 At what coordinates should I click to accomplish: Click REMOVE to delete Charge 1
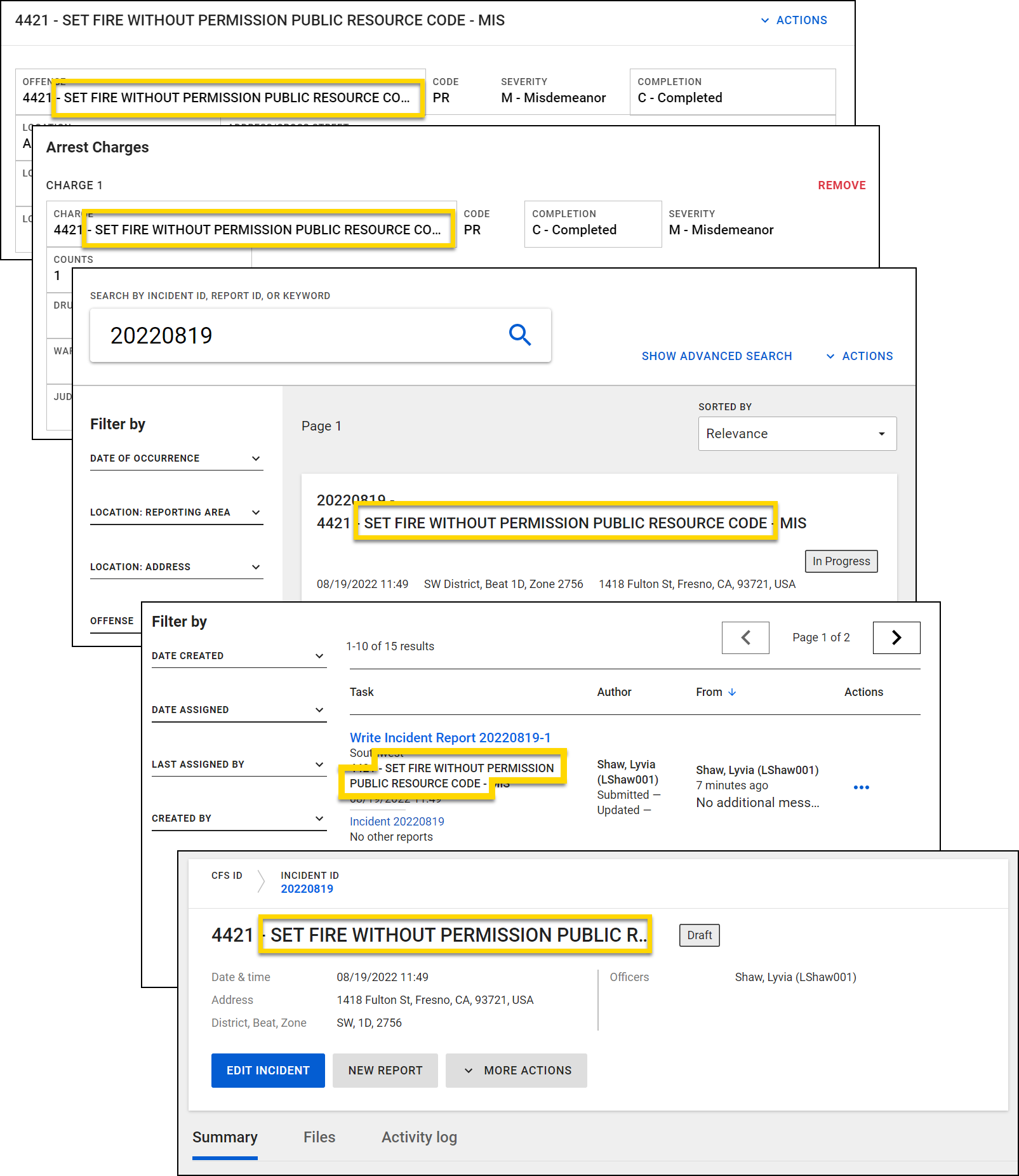[x=841, y=185]
